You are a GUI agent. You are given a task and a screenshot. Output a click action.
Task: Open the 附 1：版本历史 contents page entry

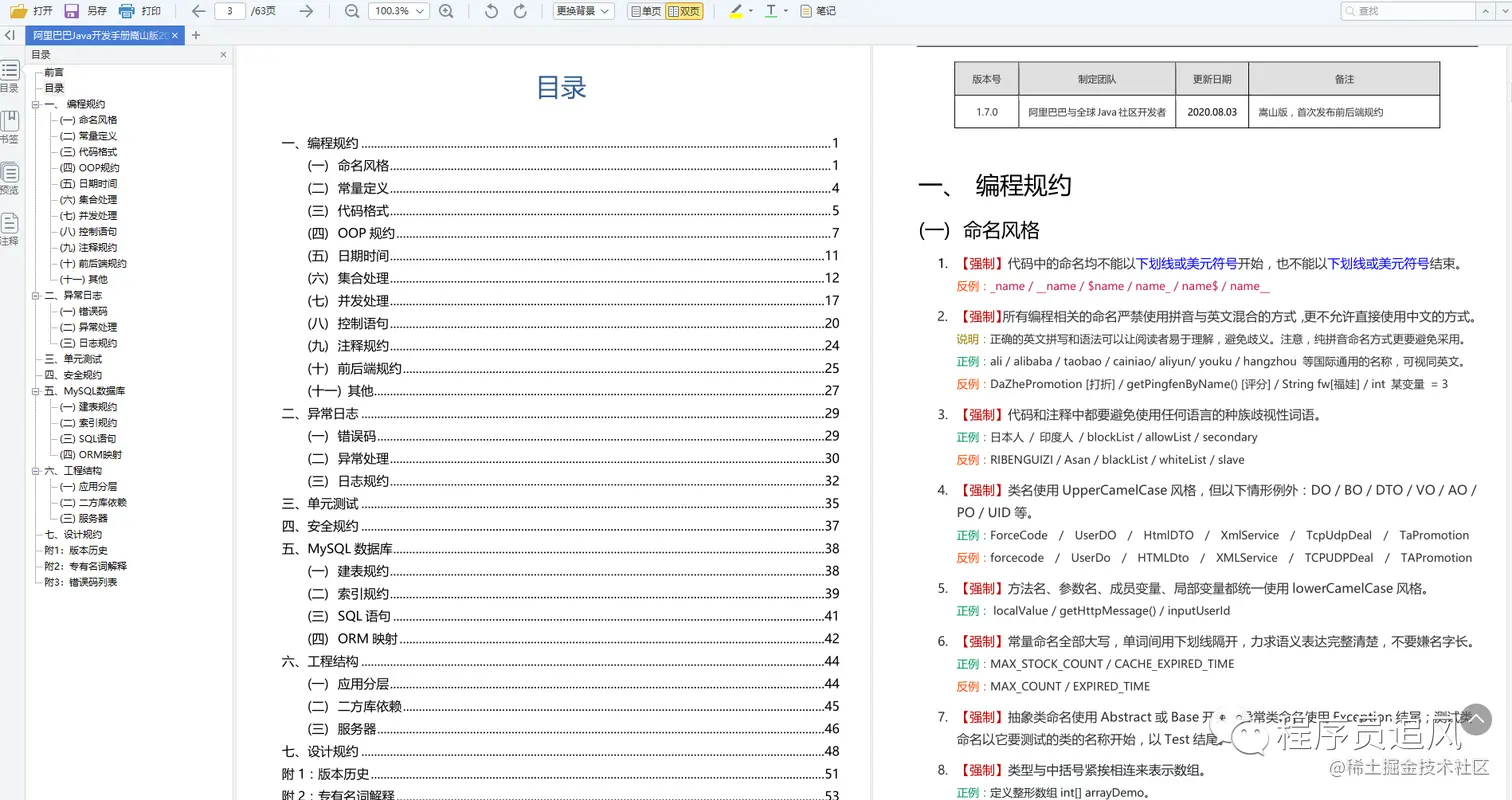pos(561,774)
